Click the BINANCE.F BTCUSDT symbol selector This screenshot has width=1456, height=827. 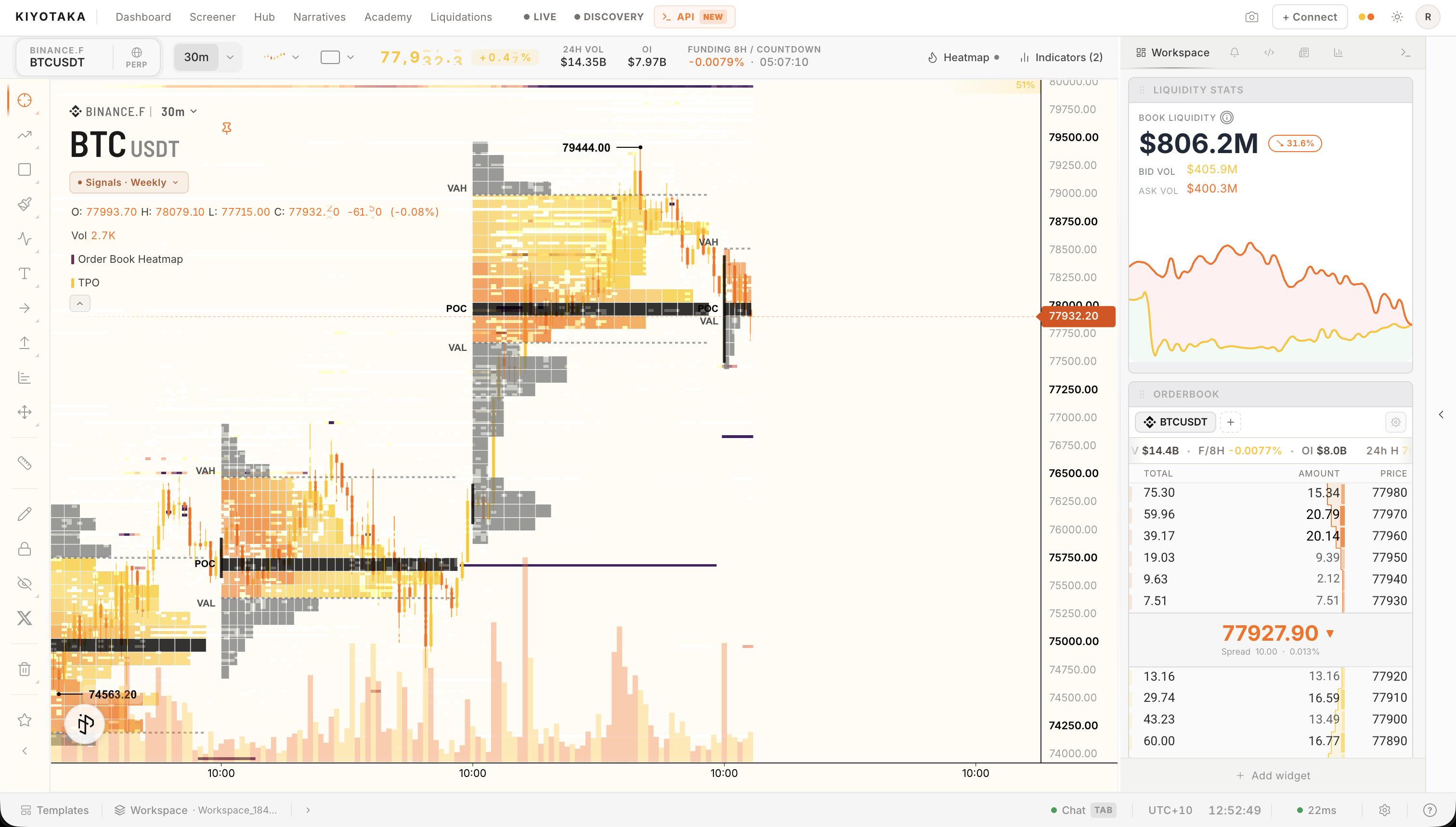pos(88,57)
